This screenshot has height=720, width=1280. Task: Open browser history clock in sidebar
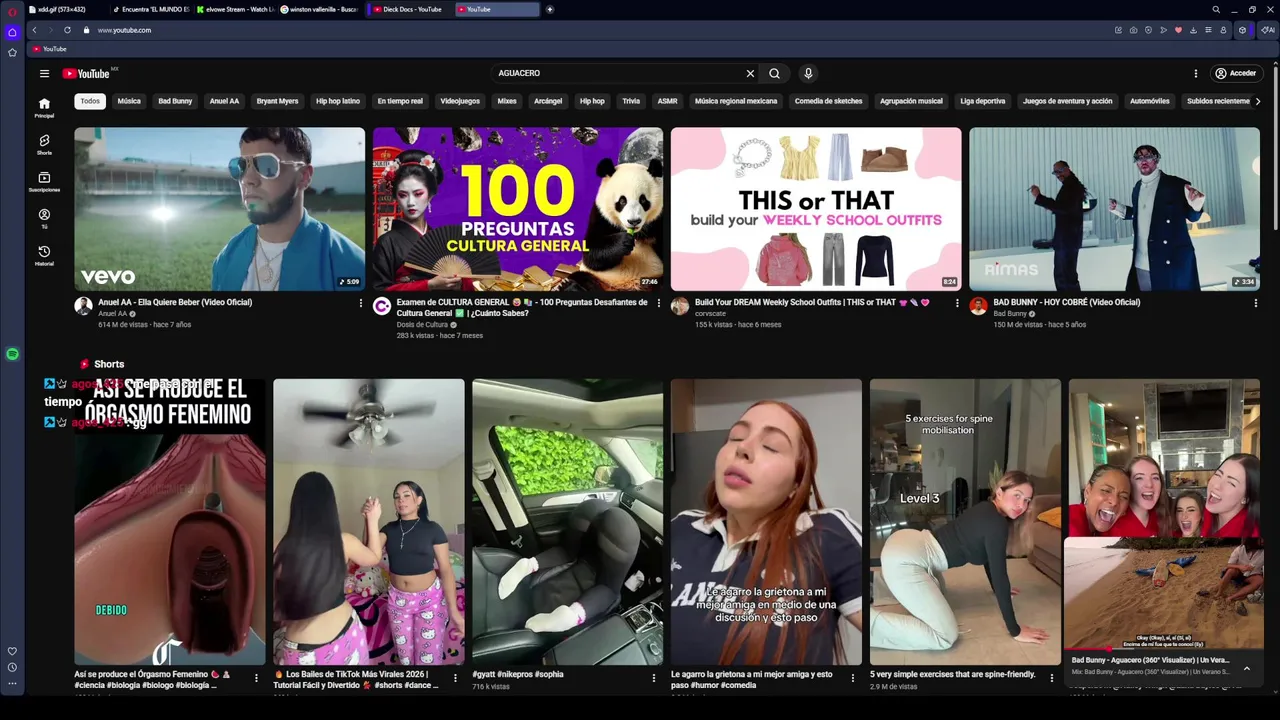tap(12, 667)
